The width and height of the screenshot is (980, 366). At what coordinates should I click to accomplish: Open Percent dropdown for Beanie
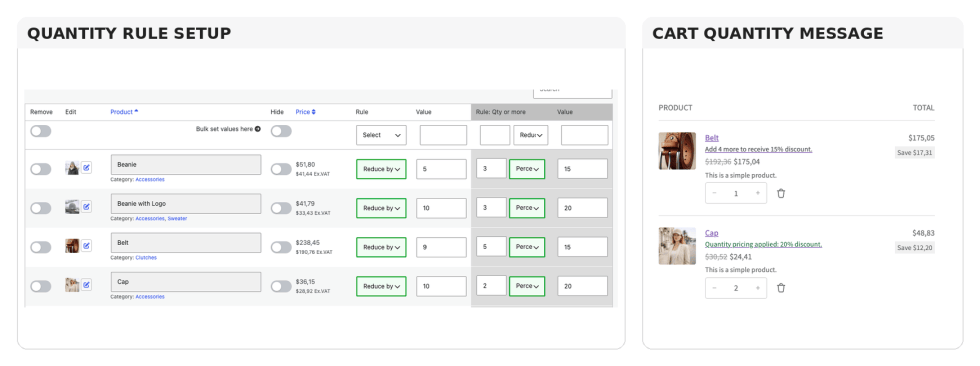coord(527,169)
